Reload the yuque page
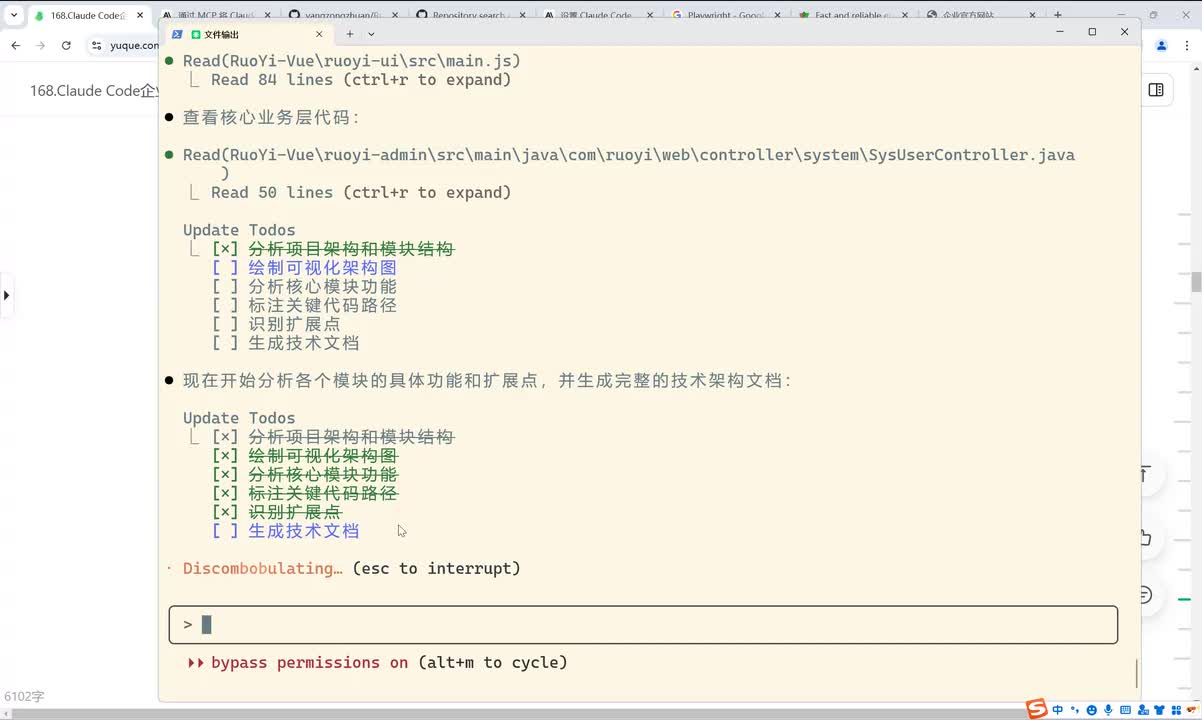The width and height of the screenshot is (1202, 720). click(x=66, y=45)
